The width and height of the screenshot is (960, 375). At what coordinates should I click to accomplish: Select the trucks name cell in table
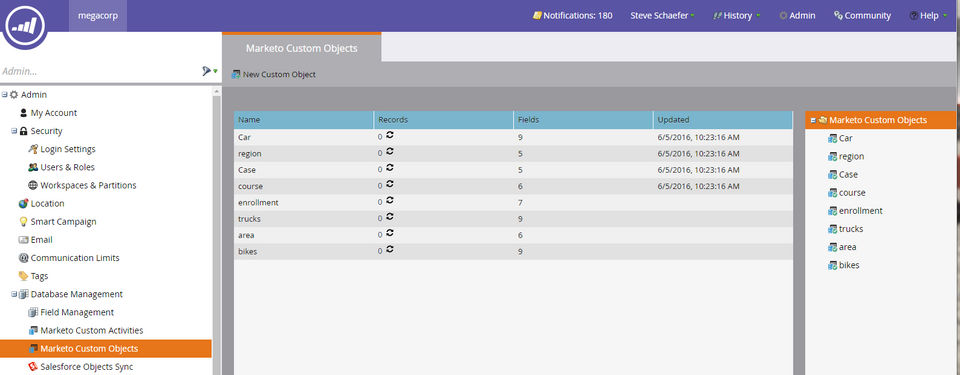click(x=304, y=219)
